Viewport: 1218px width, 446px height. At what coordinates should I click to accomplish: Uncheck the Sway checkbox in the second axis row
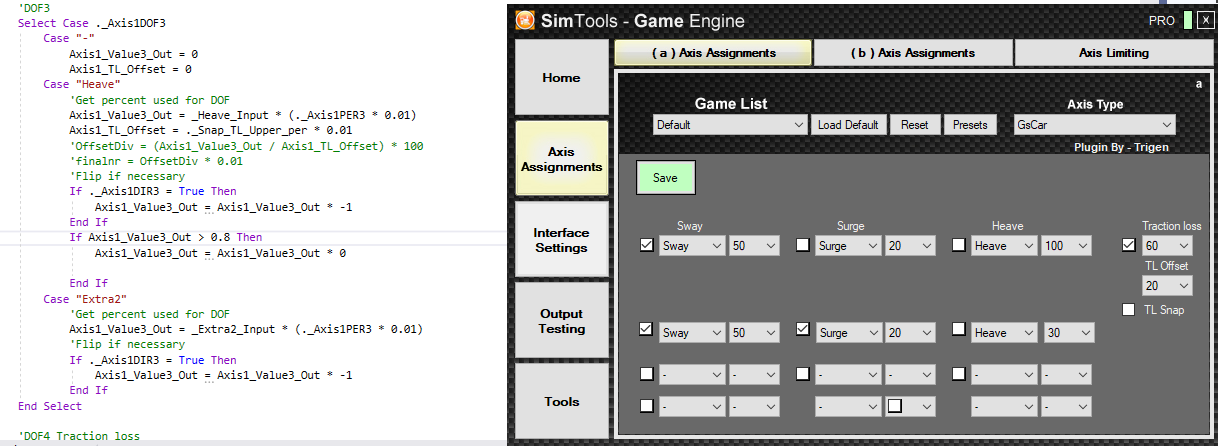[x=647, y=329]
